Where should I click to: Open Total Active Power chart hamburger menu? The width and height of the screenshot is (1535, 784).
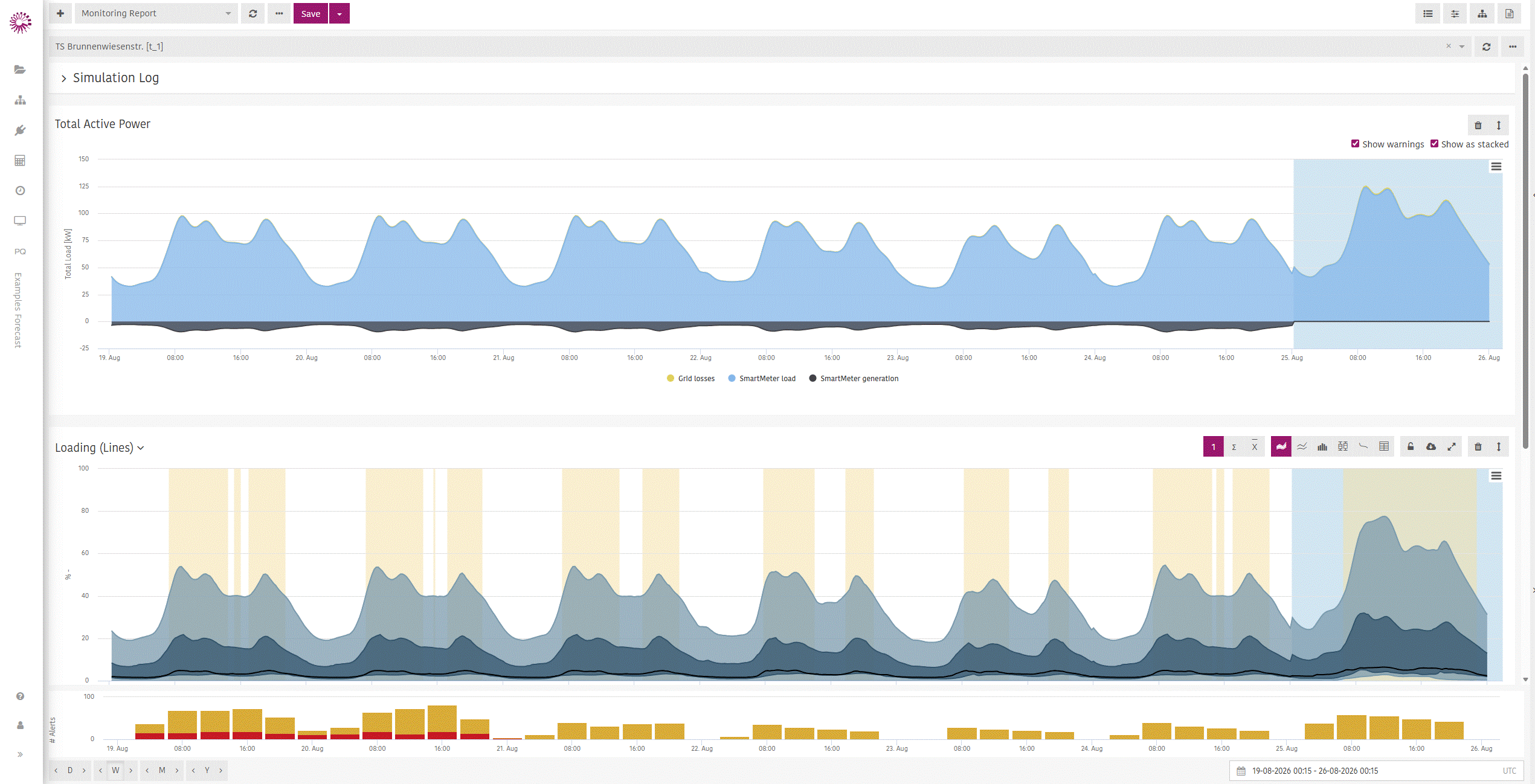coord(1496,167)
